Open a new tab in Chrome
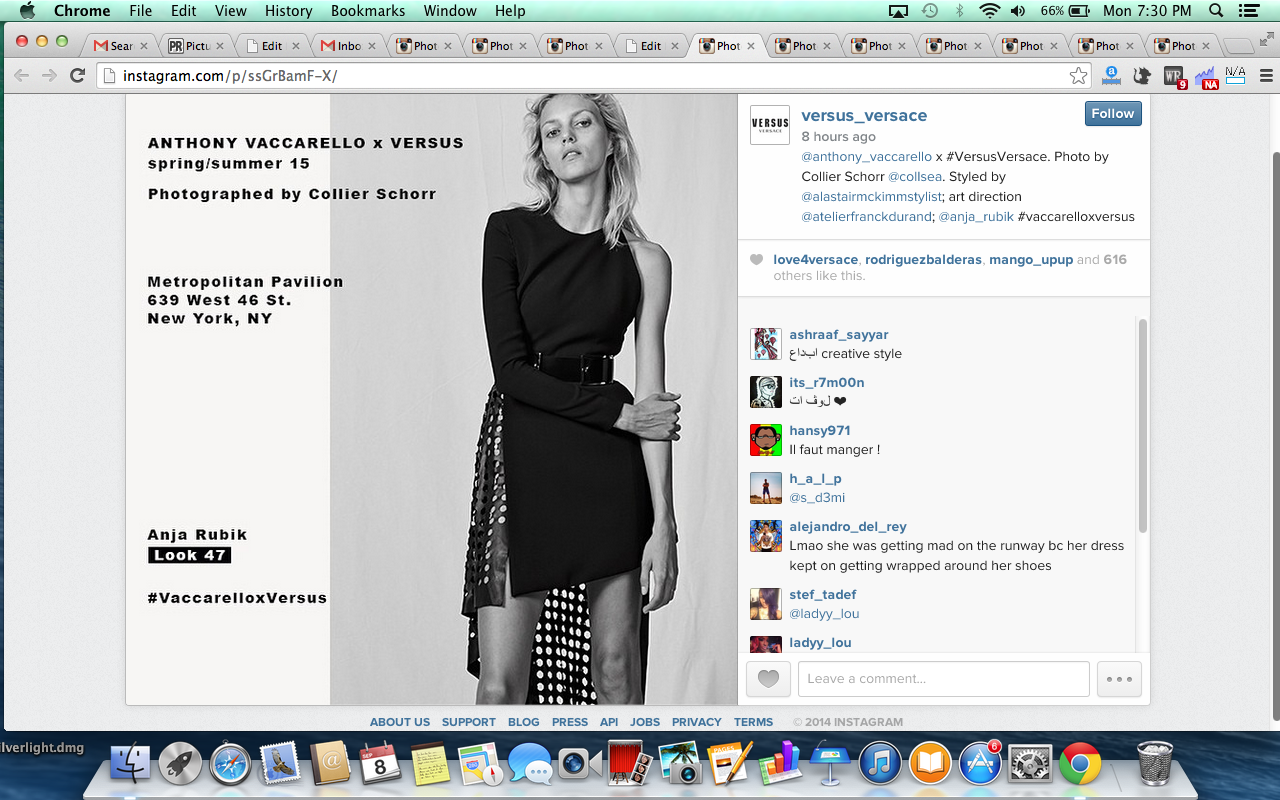 1239,46
